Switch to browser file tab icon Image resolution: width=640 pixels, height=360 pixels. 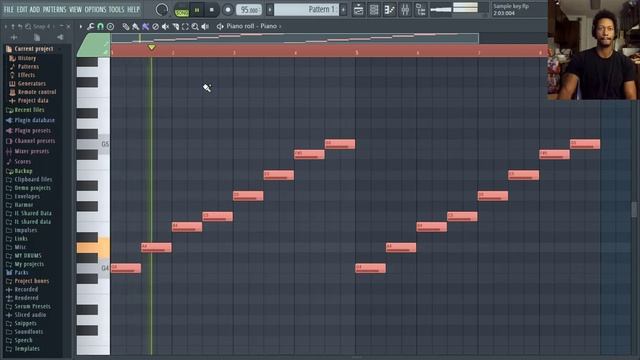(x=37, y=37)
